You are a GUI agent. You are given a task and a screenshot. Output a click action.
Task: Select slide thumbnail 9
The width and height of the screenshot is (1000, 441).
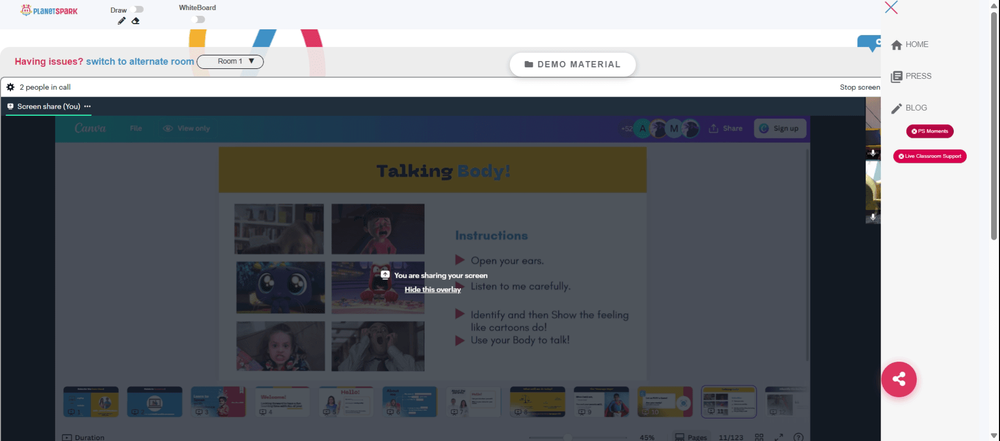tap(601, 402)
